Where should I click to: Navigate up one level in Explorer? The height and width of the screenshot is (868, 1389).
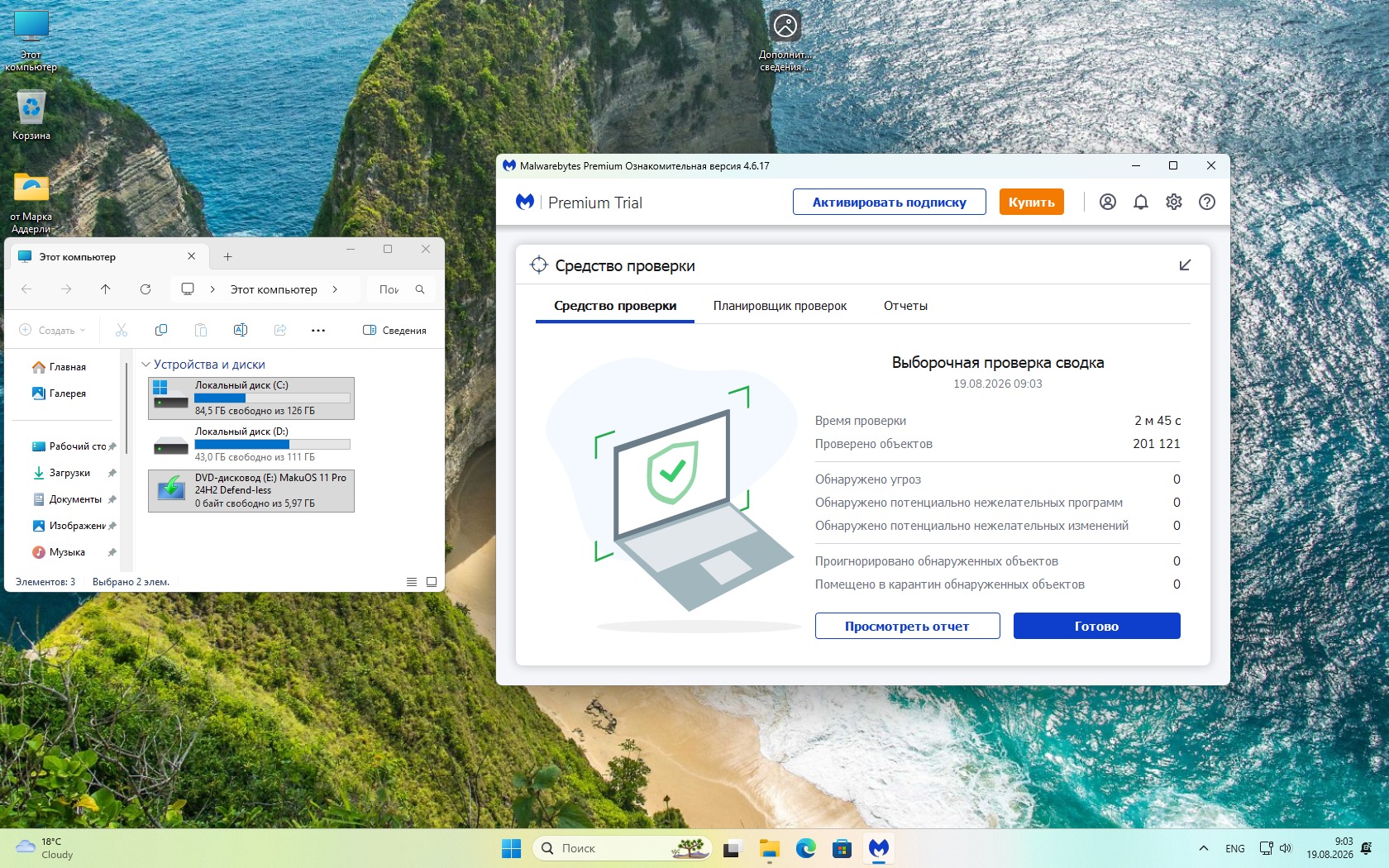tap(106, 289)
